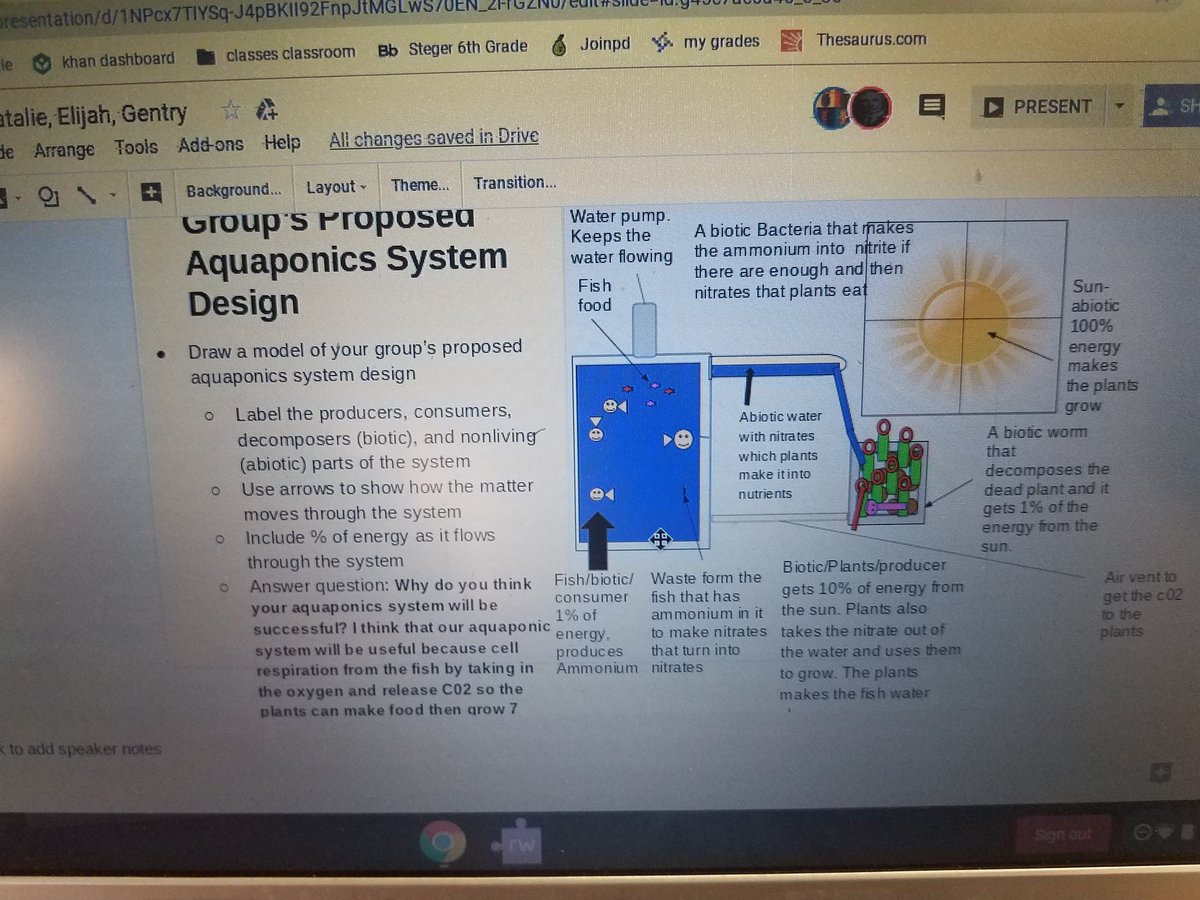The height and width of the screenshot is (900, 1200).
Task: Open the Tools menu
Action: click(136, 147)
